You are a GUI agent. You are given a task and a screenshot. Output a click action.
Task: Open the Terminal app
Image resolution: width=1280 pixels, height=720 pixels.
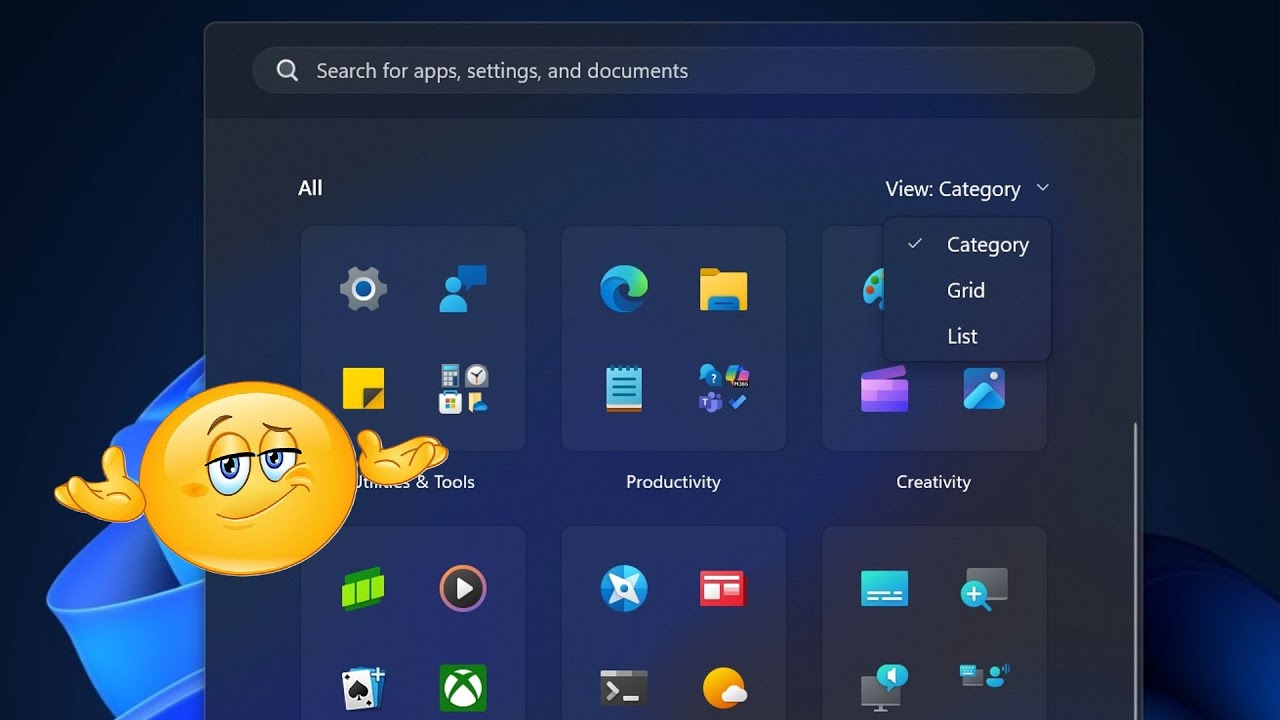pyautogui.click(x=624, y=689)
